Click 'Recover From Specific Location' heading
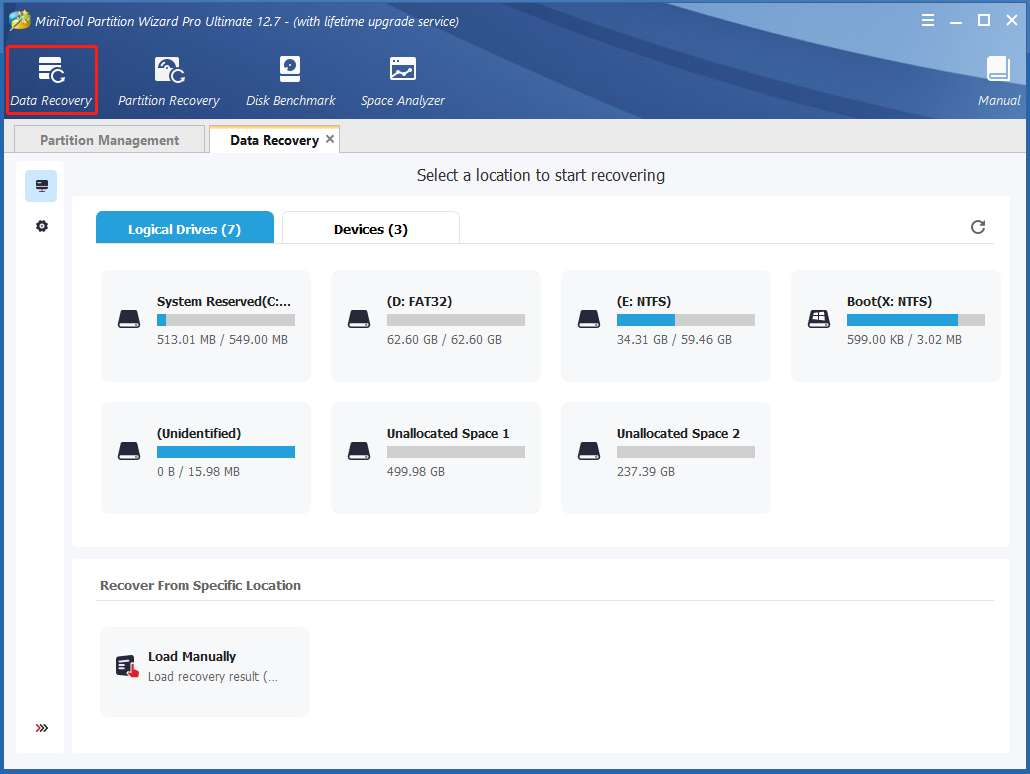 point(200,585)
